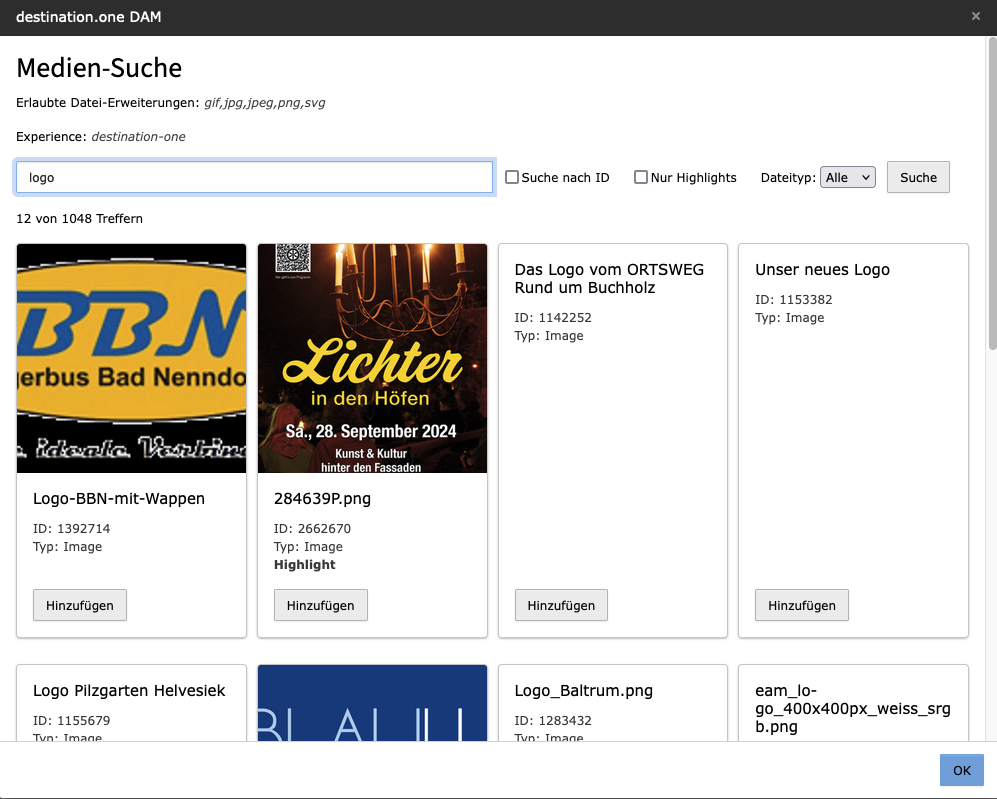Add Unser neues Logo via Hinzufügen
997x799 pixels.
coord(802,605)
